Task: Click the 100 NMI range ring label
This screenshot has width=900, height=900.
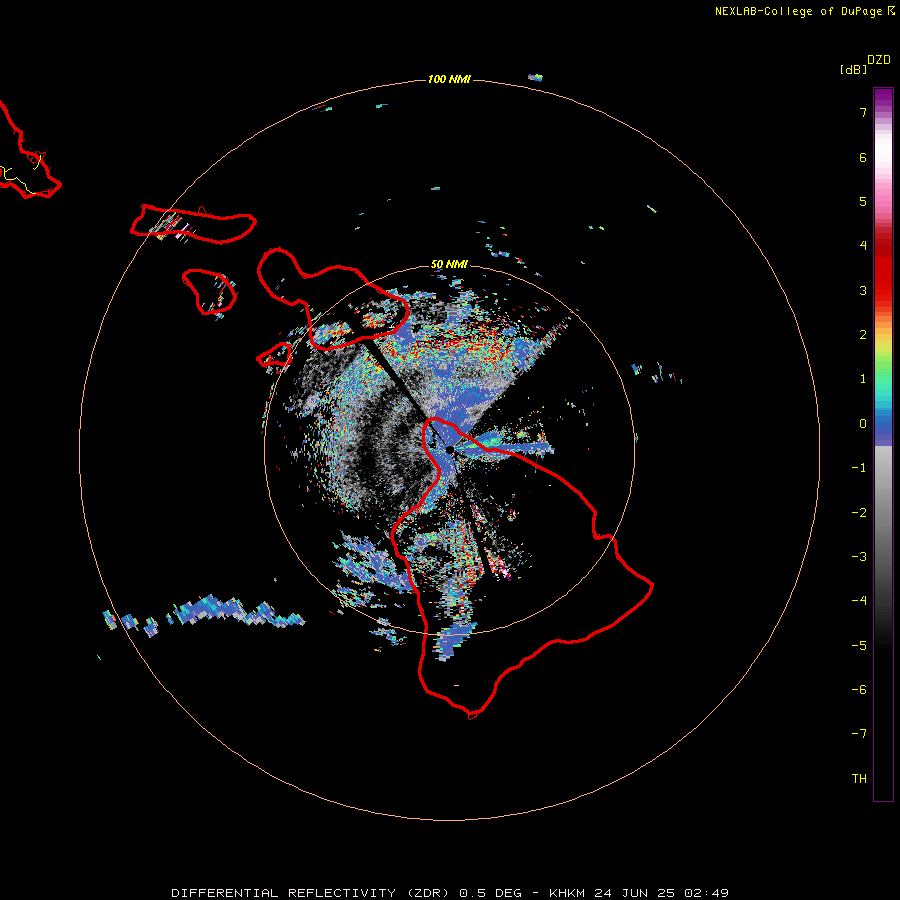Action: click(x=449, y=79)
